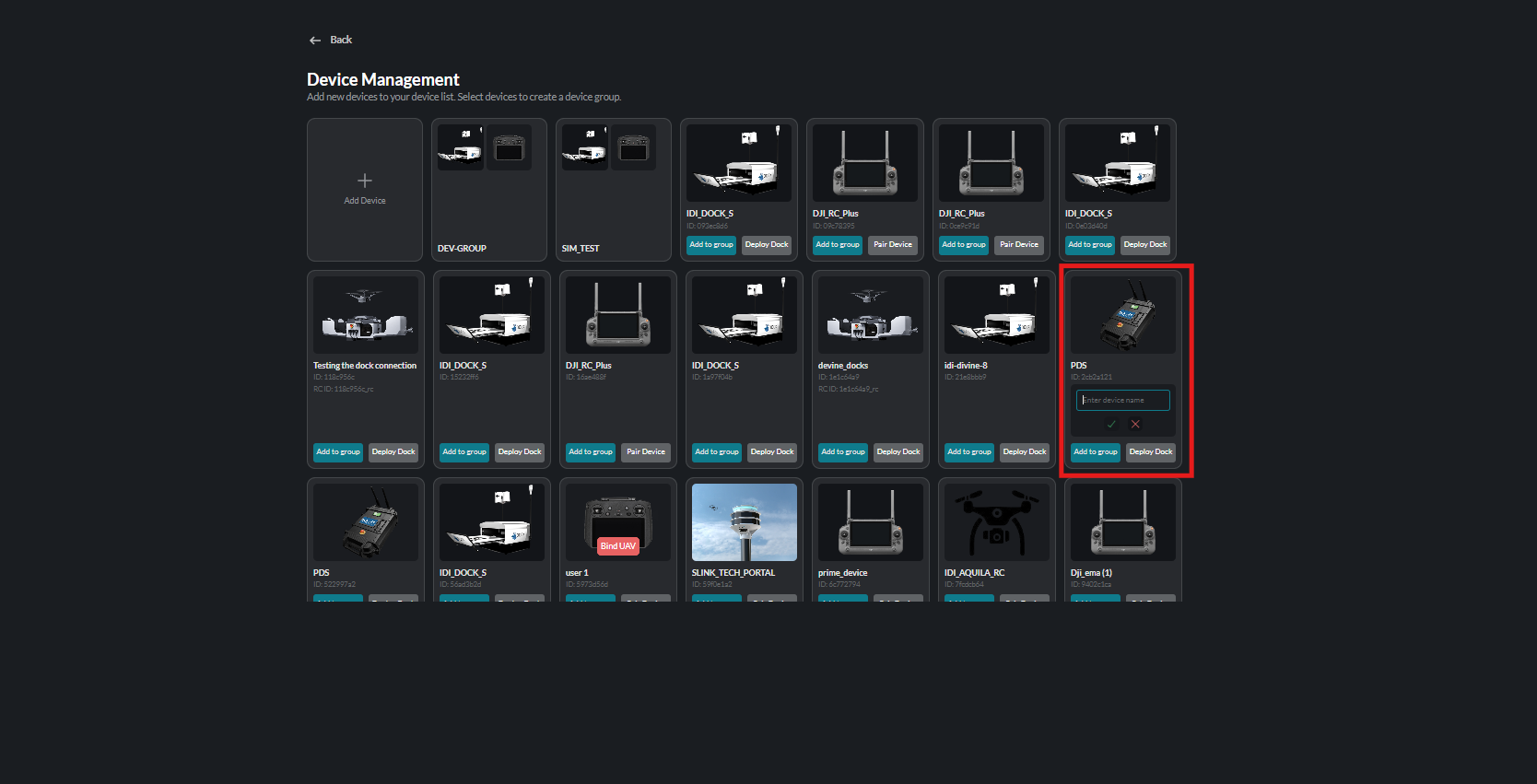The image size is (1537, 784).
Task: Deploy Dock for IDI_DOCK_S 15232ff6
Action: (x=520, y=452)
